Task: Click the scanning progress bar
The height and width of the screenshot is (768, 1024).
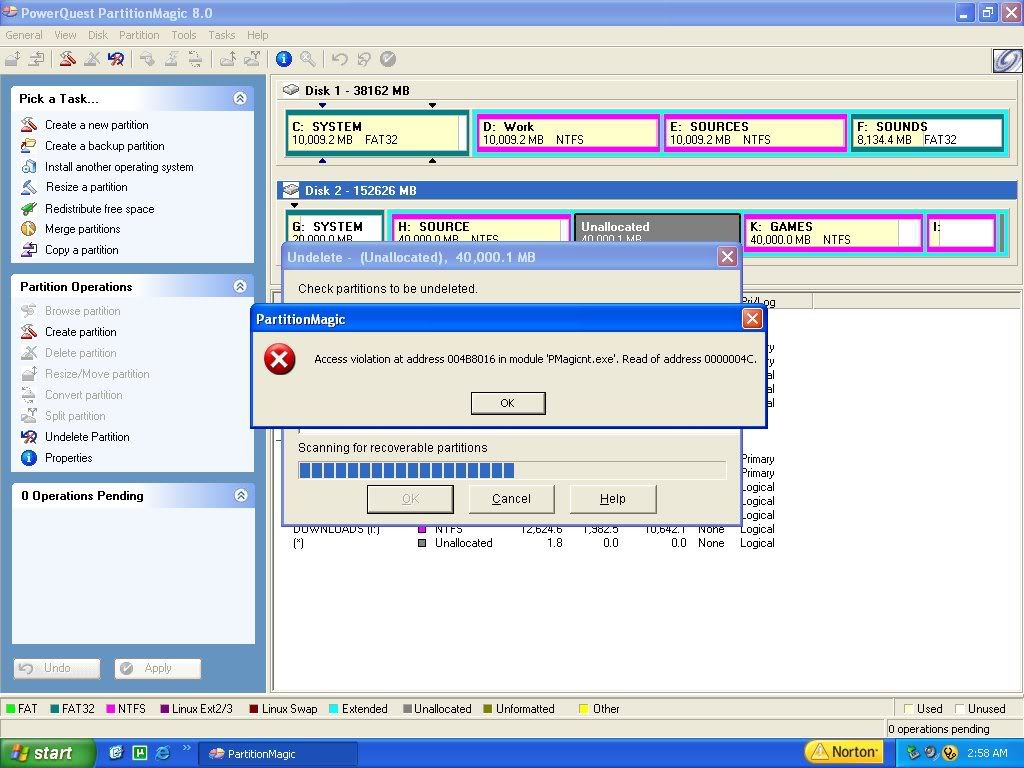Action: click(x=512, y=470)
